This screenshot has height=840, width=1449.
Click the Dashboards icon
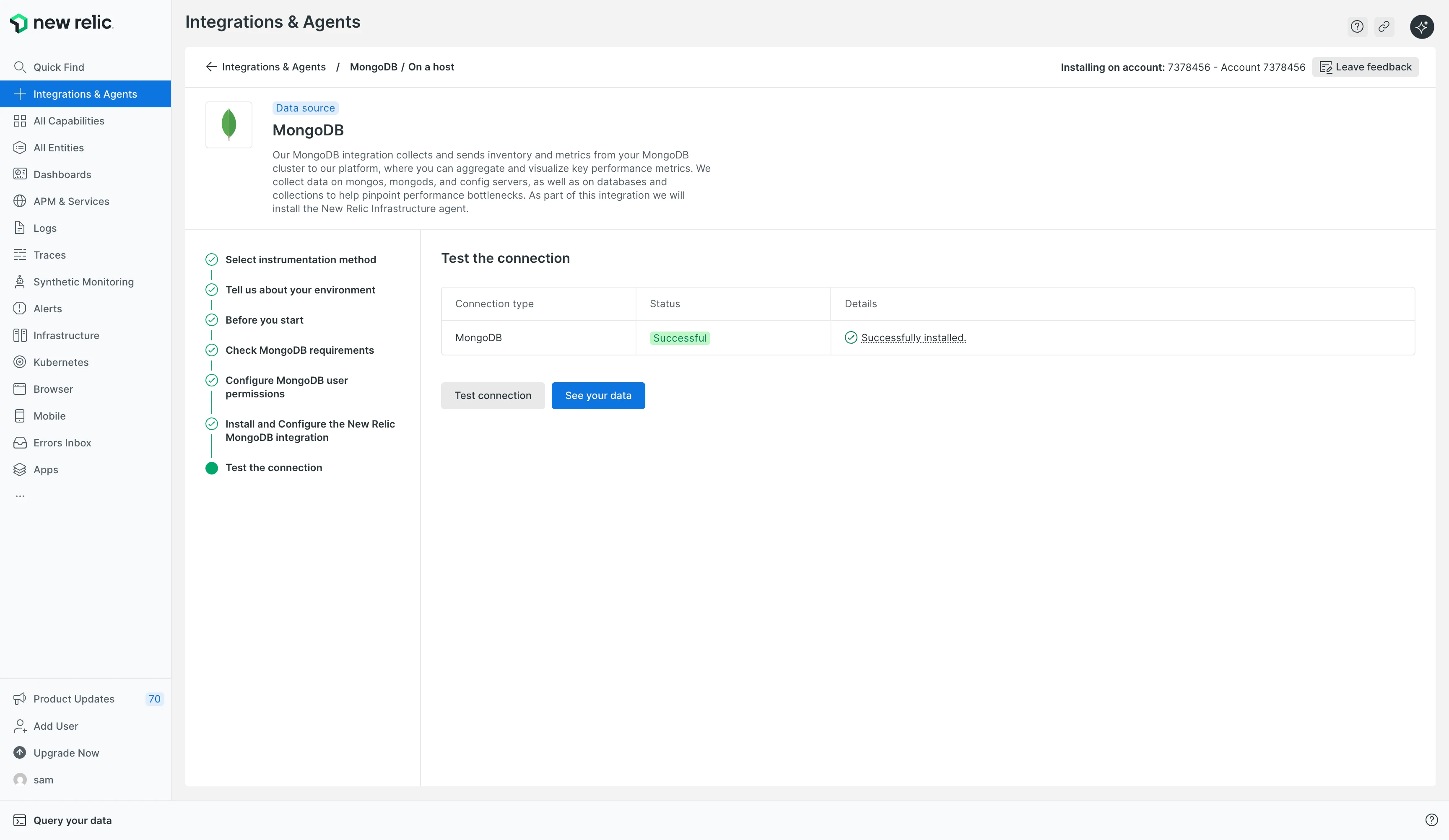[20, 174]
